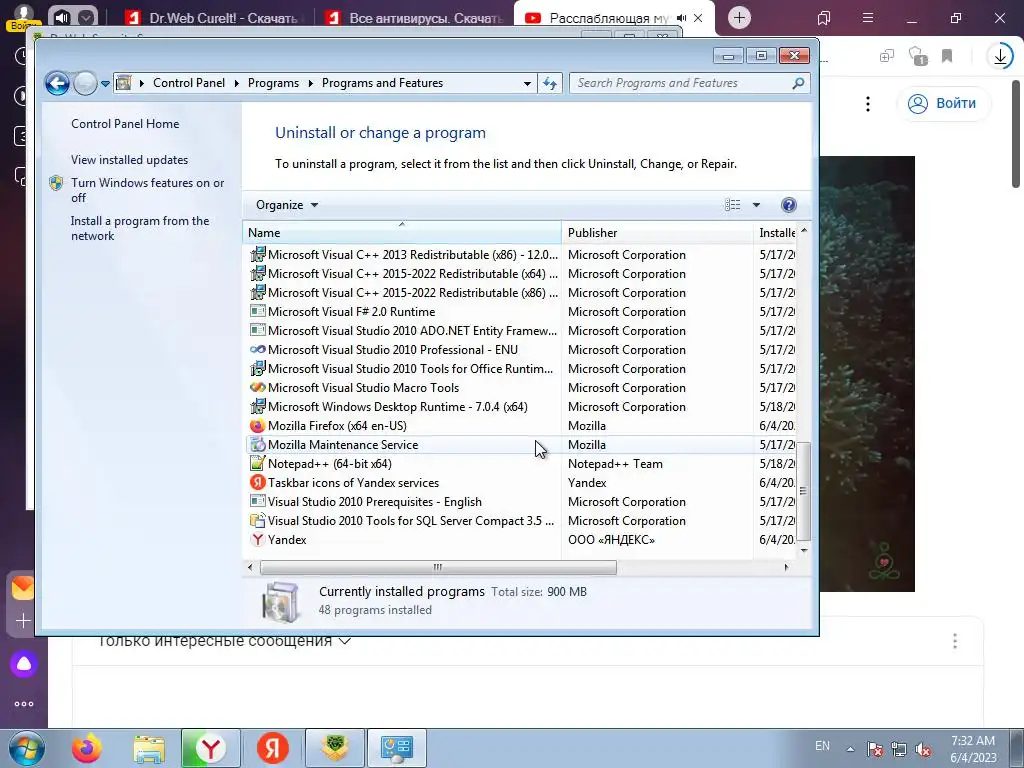Screen dimensions: 1024x768
Task: Open the browser bookmarks panel icon
Action: 824,18
